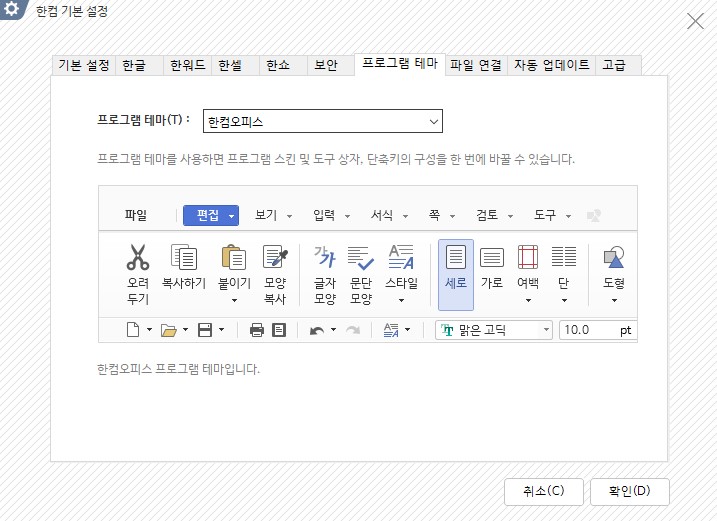Image resolution: width=717 pixels, height=521 pixels.
Task: Expand the 여백 dropdown arrow
Action: pos(528,301)
